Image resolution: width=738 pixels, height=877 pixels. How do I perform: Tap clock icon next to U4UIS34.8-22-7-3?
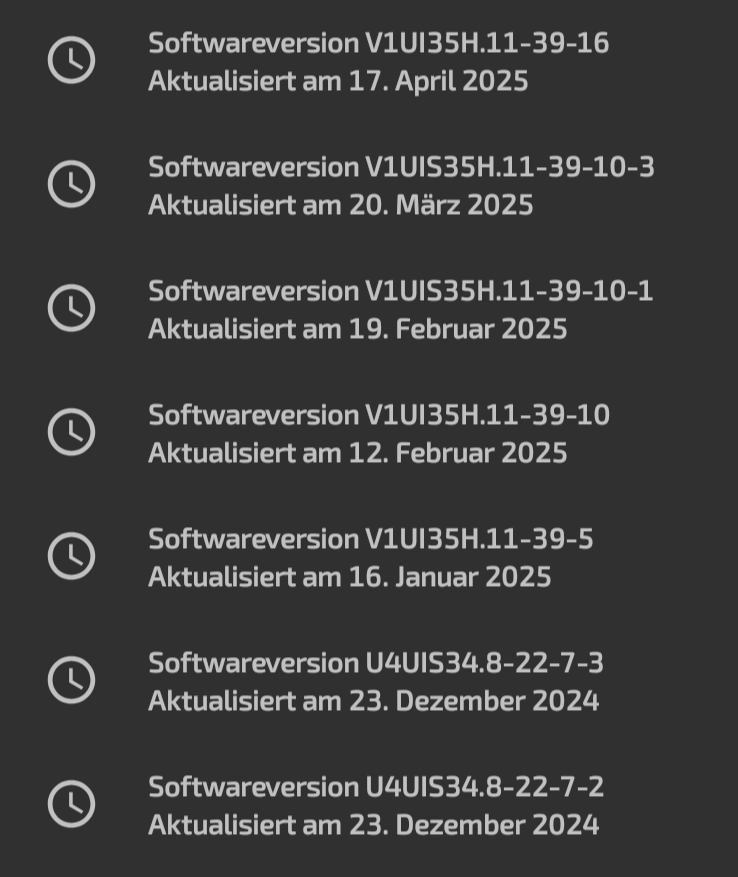pyautogui.click(x=71, y=681)
